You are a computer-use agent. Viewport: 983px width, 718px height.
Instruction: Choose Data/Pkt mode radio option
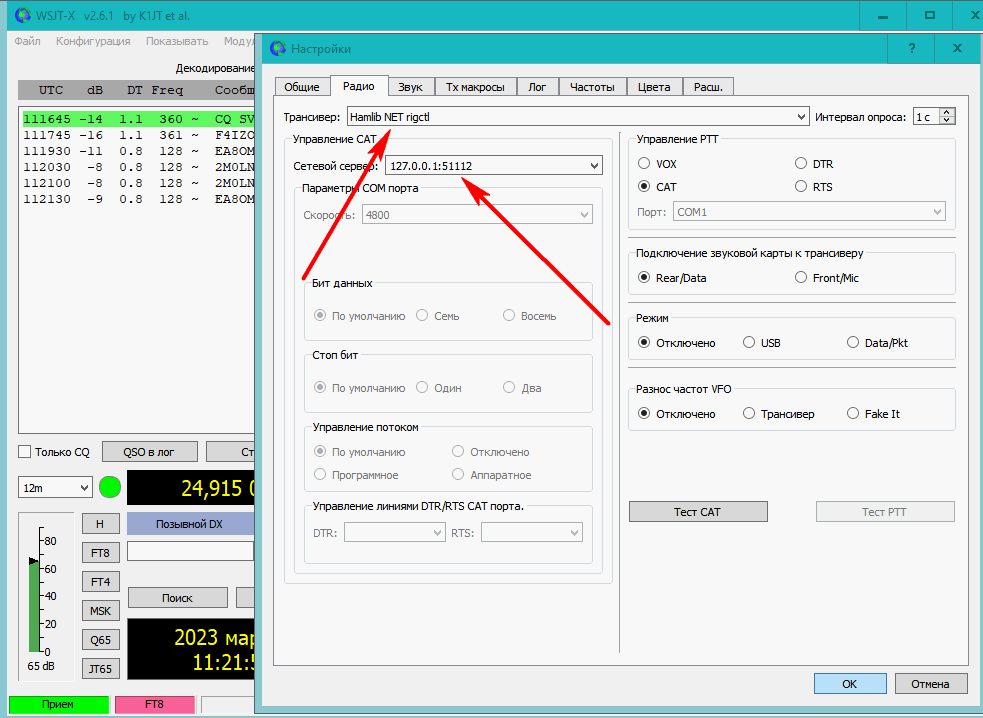[x=853, y=343]
